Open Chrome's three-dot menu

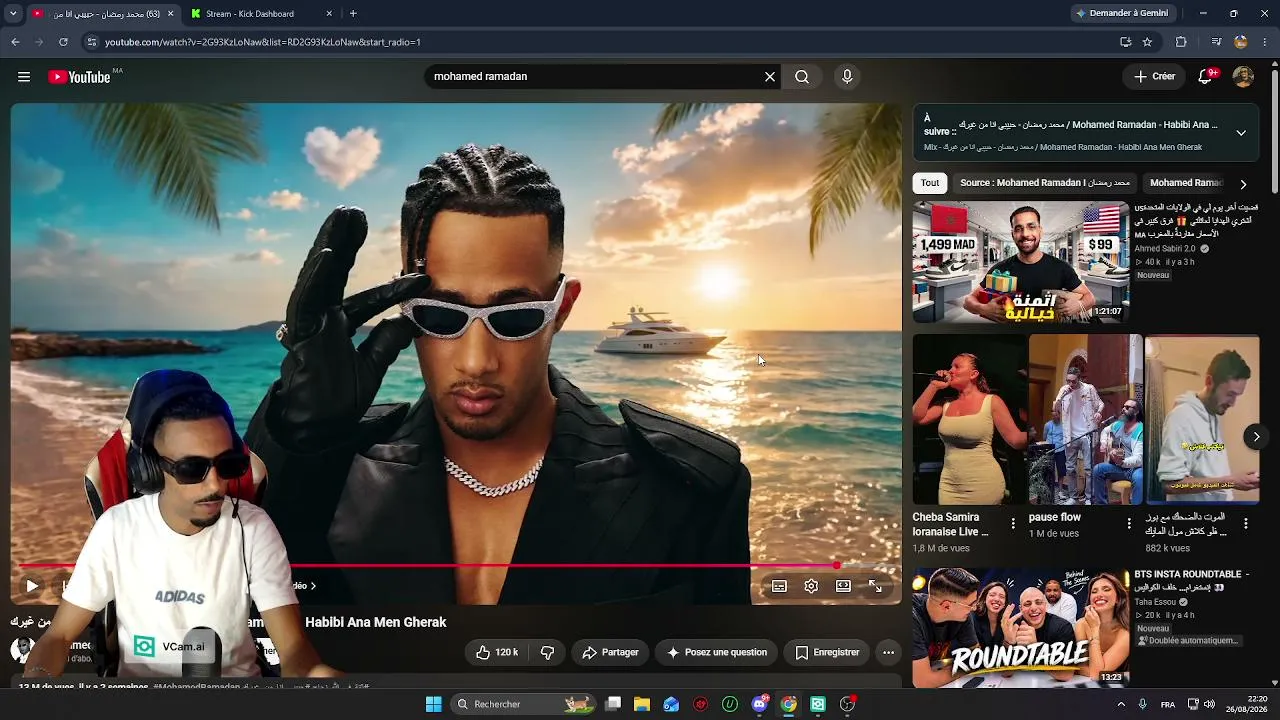click(1265, 42)
